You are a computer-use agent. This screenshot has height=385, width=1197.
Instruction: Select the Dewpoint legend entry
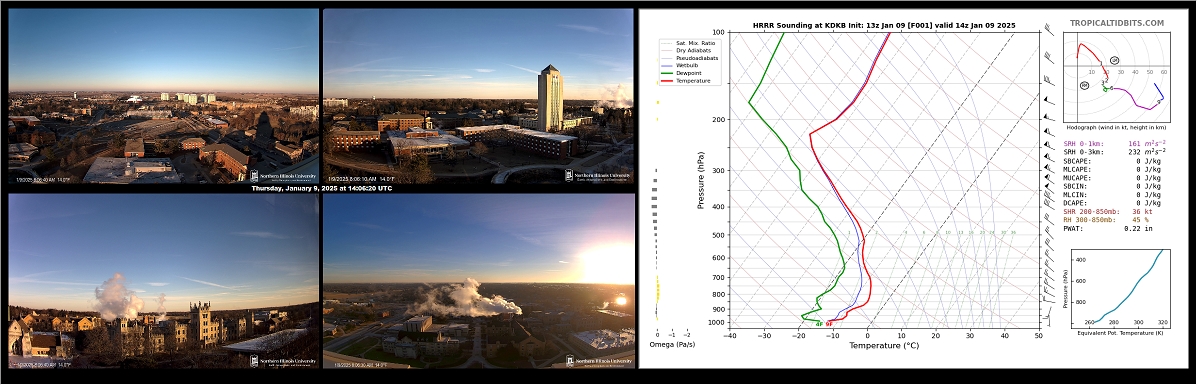[682, 73]
